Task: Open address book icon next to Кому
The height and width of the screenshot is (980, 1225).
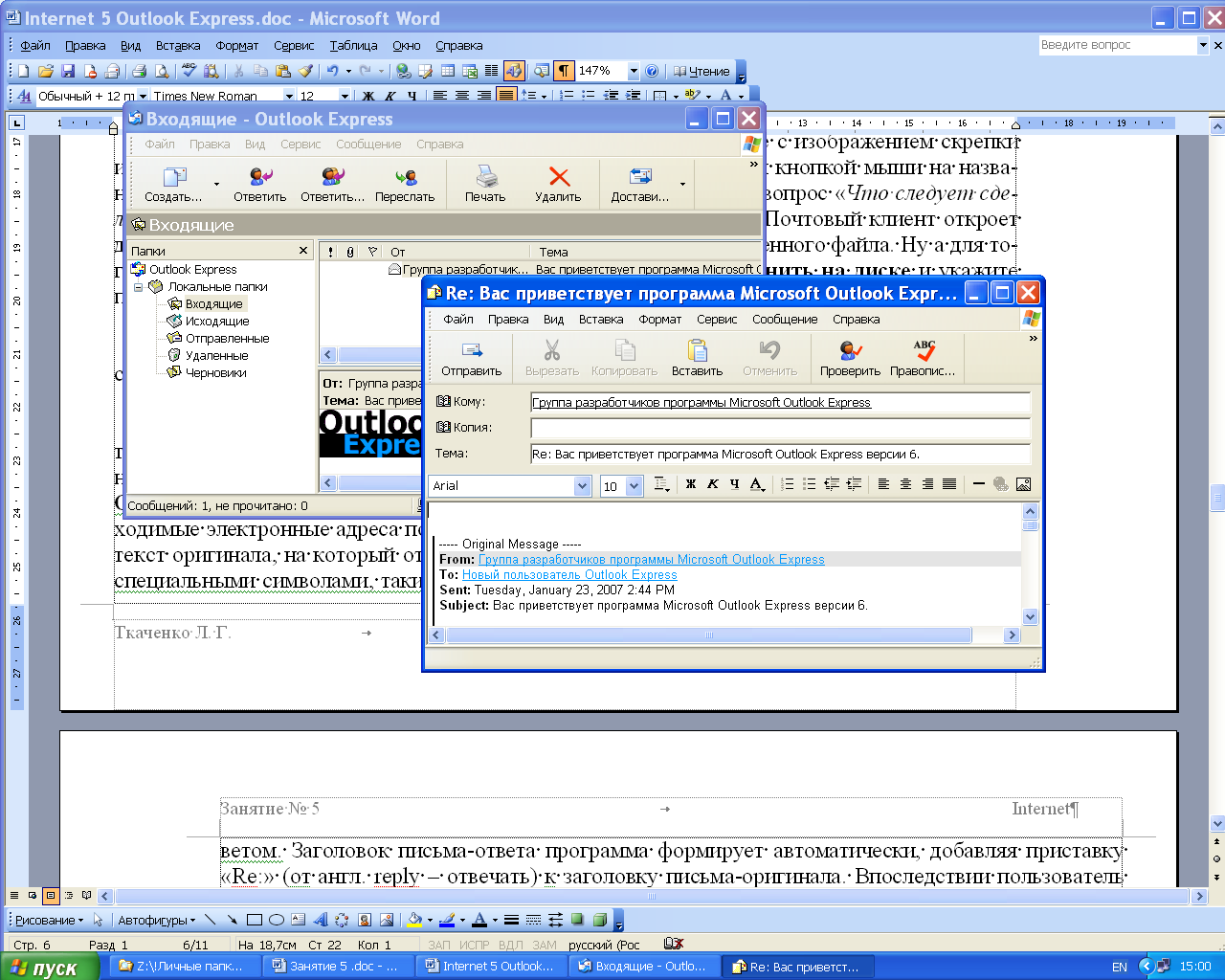Action: pos(443,401)
